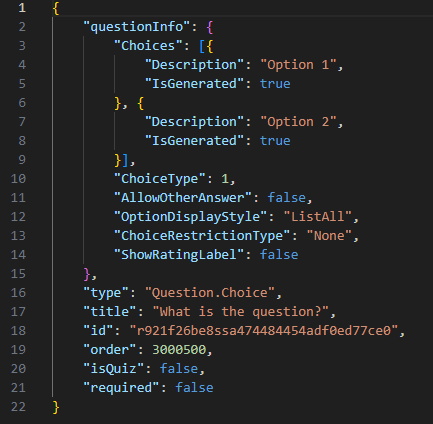Click the pink closing brace on line 15

[87, 274]
